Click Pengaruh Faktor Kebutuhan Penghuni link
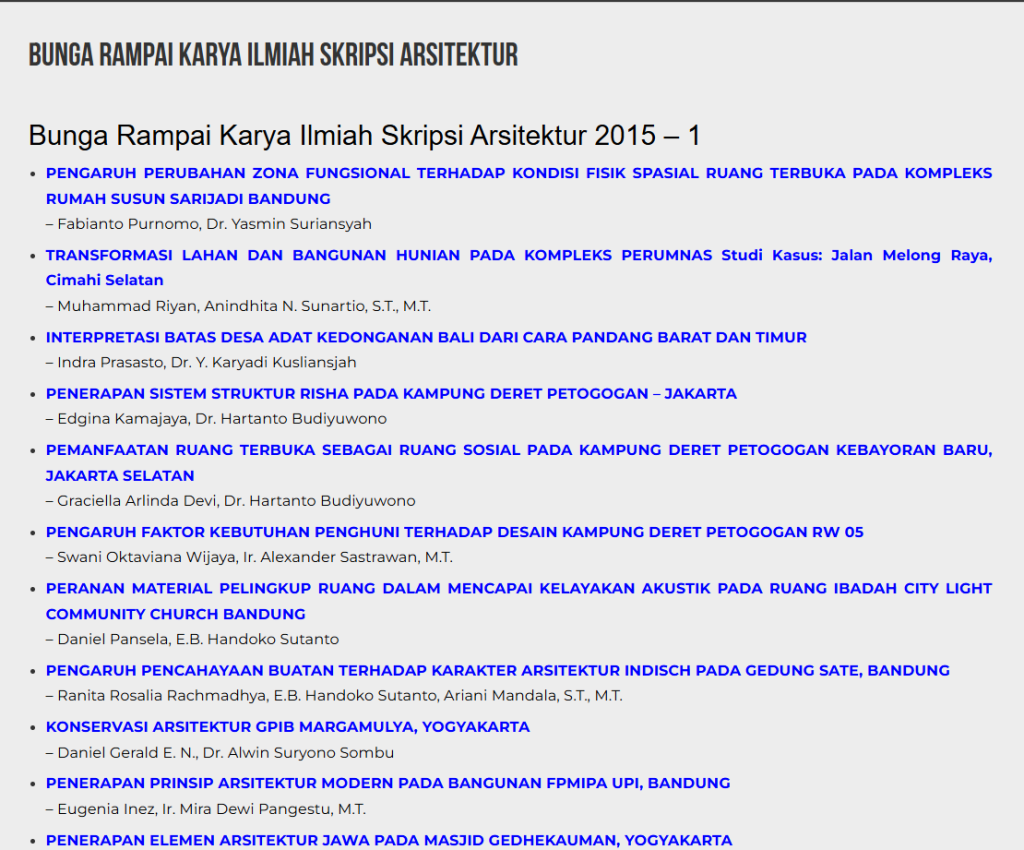Viewport: 1024px width, 850px height. [454, 532]
